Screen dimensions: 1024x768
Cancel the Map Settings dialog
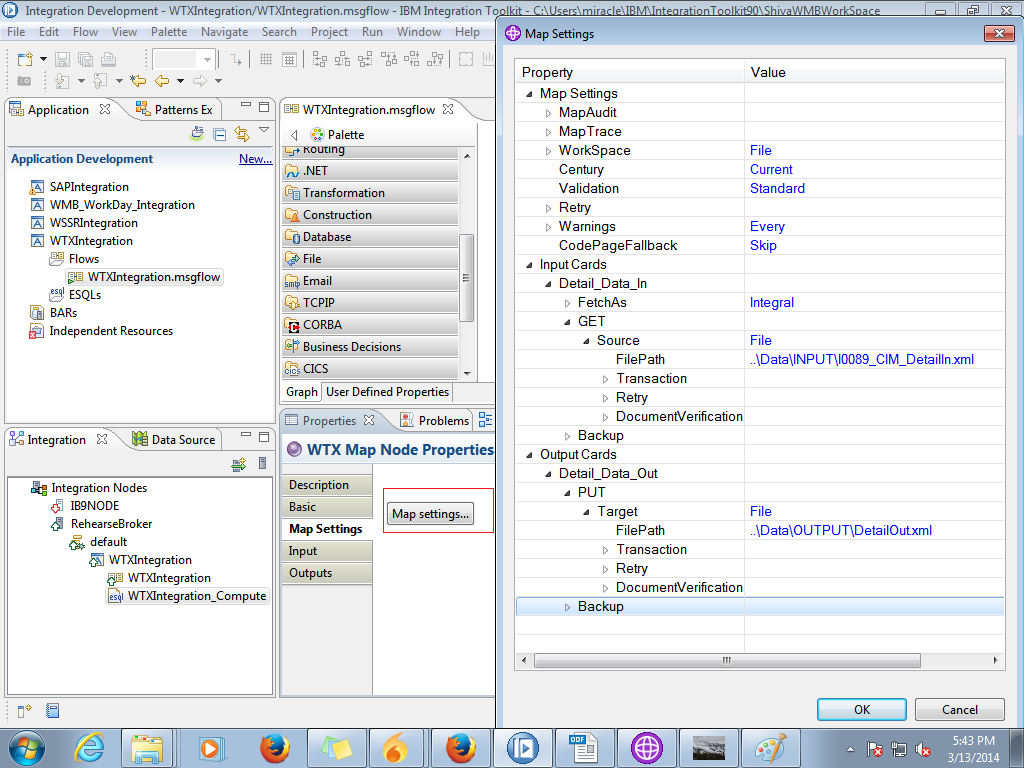click(x=959, y=709)
